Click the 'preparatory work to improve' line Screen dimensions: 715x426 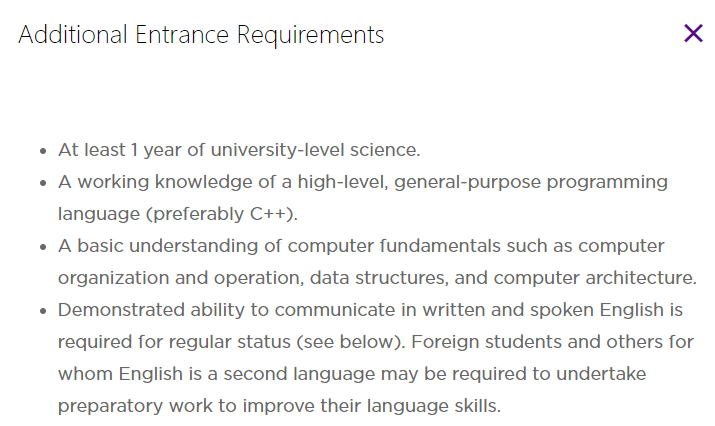(x=279, y=405)
